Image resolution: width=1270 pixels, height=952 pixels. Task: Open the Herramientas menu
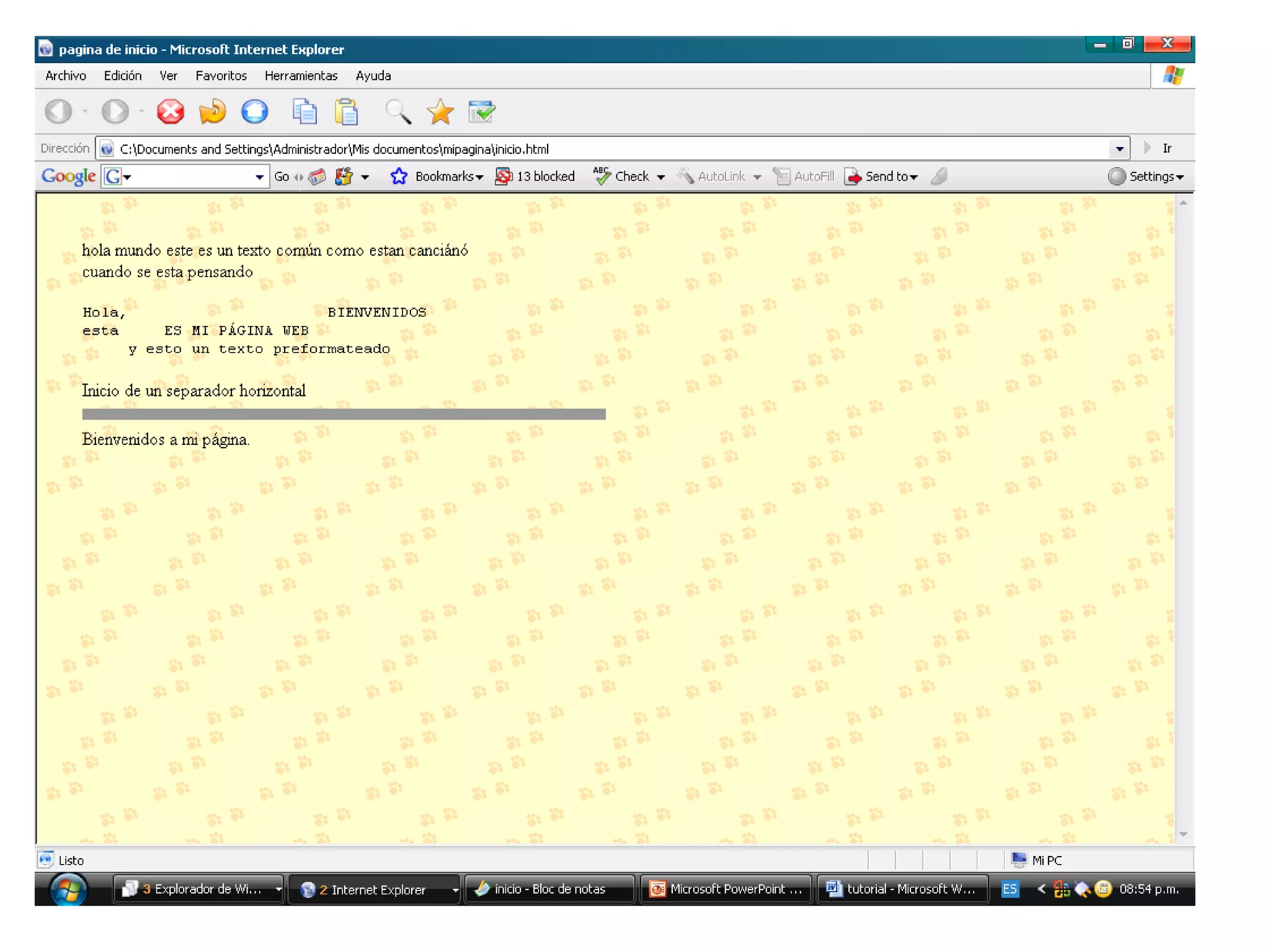pyautogui.click(x=301, y=76)
